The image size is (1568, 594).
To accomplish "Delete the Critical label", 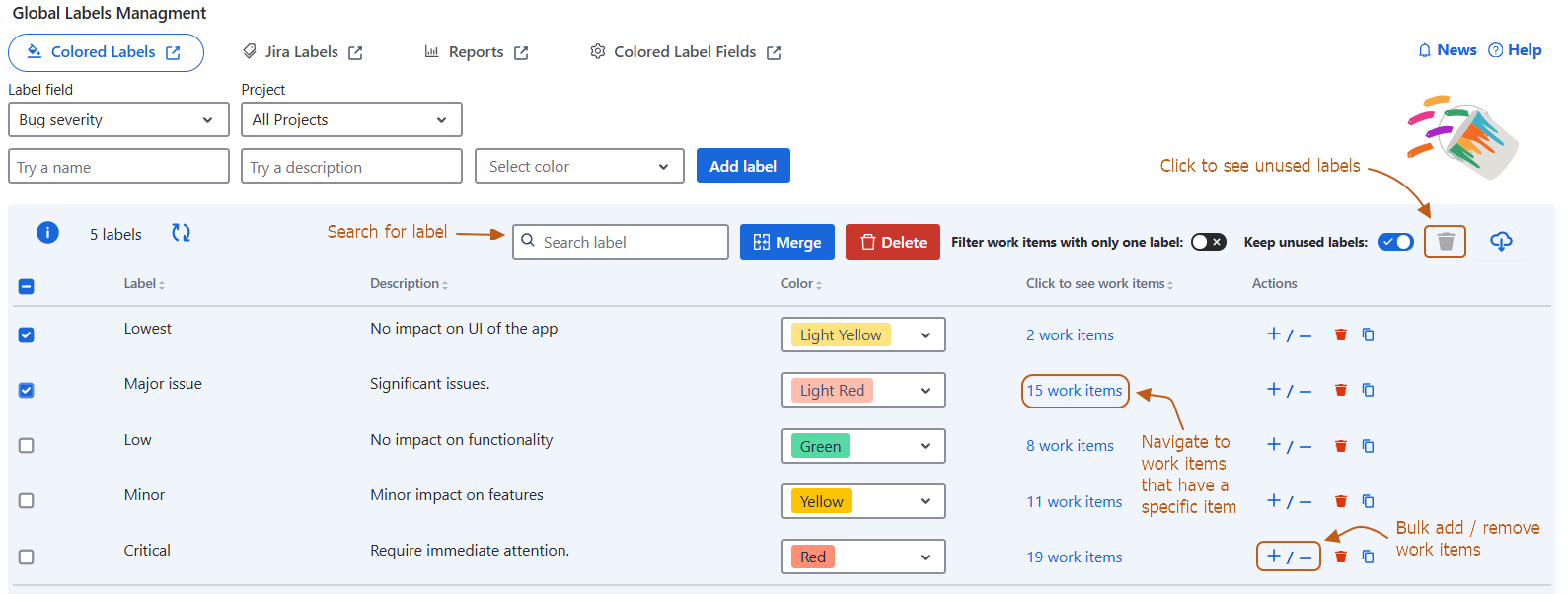I will point(1341,557).
